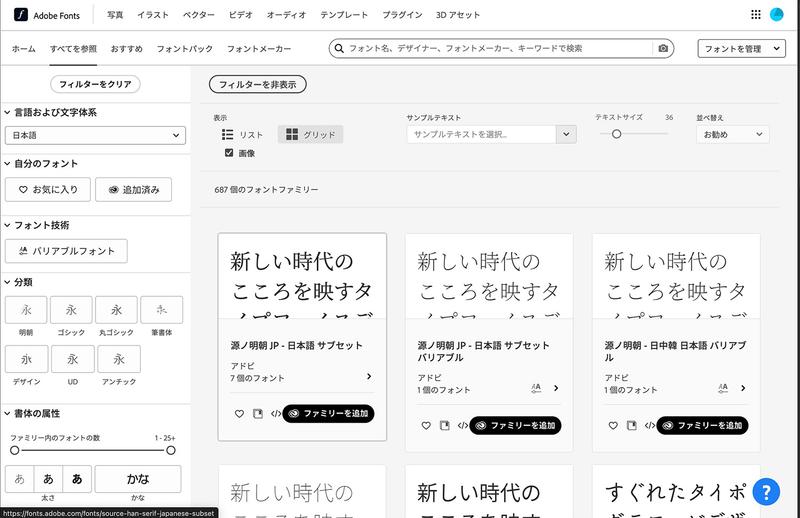The width and height of the screenshot is (800, 518).
Task: Open the お勧め sort order dropdown
Action: [x=732, y=134]
